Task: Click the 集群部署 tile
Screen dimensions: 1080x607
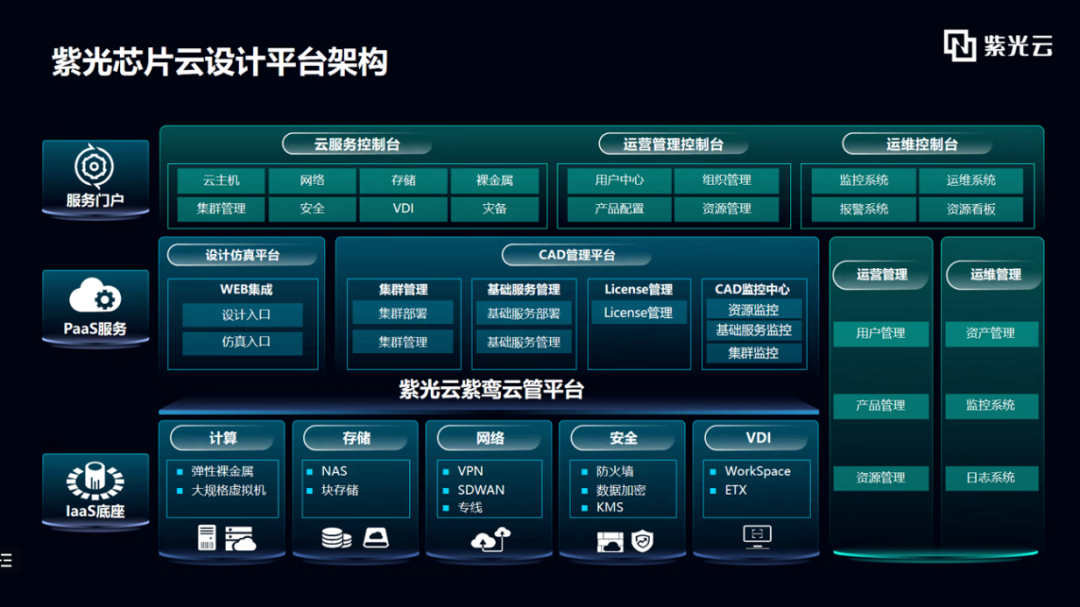Action: (403, 313)
